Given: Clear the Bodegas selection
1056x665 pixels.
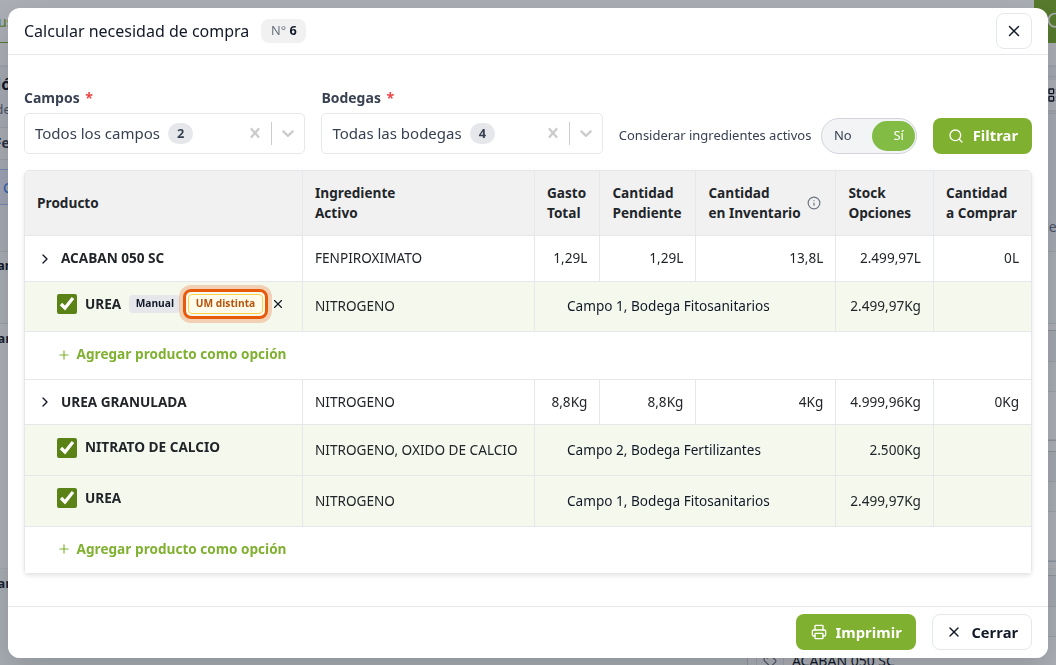Looking at the screenshot, I should point(552,133).
